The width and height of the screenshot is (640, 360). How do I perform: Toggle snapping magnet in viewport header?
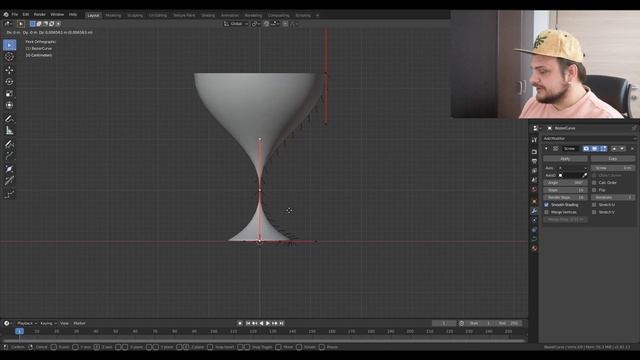tap(267, 24)
